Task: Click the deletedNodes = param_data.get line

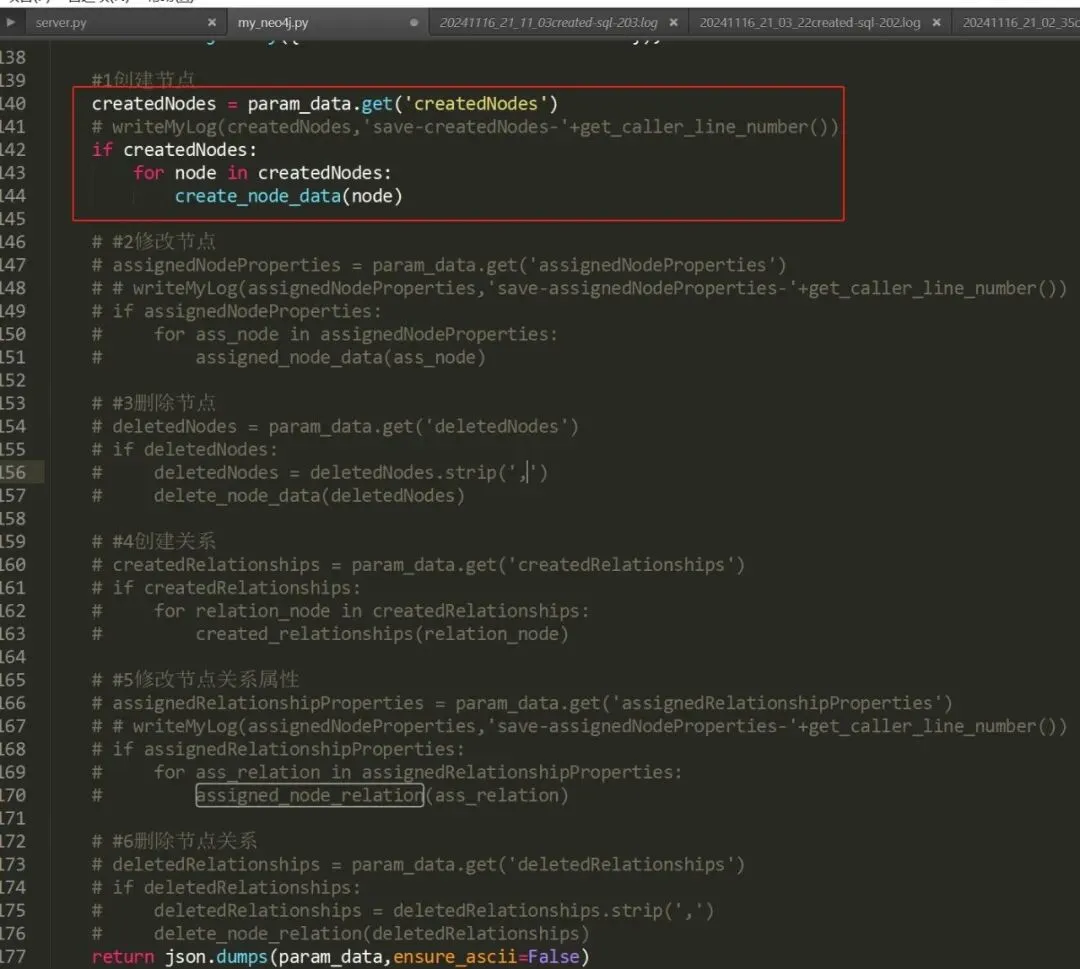Action: point(335,427)
